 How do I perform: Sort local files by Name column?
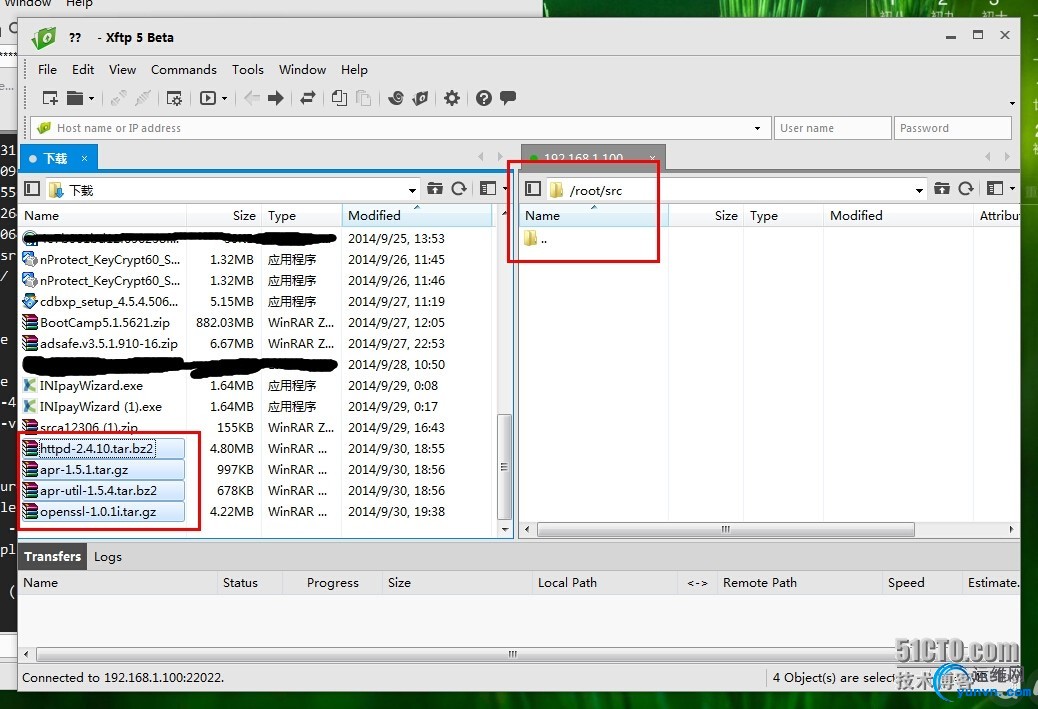(x=103, y=216)
